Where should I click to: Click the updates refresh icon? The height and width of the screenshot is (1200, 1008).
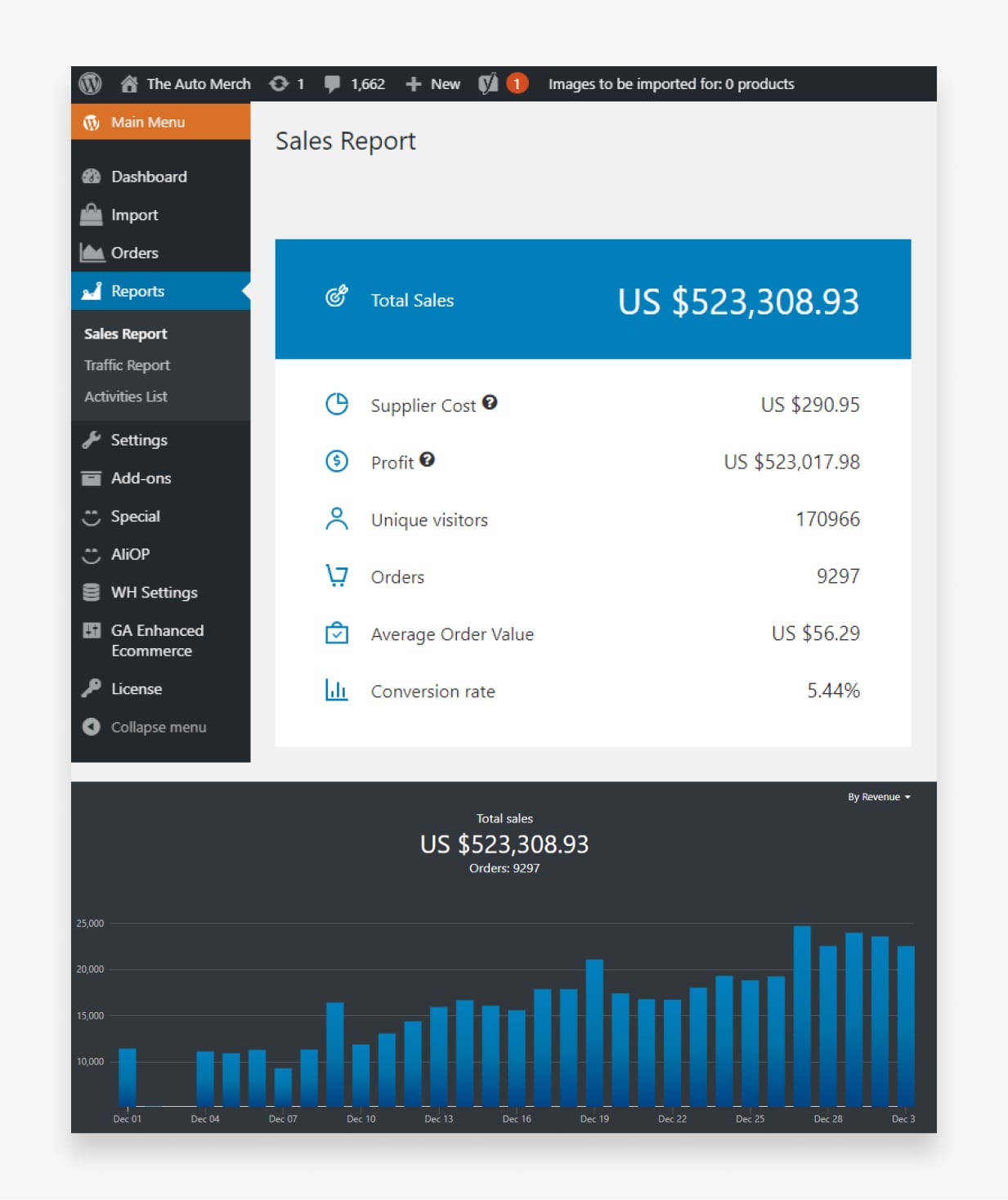click(x=279, y=83)
